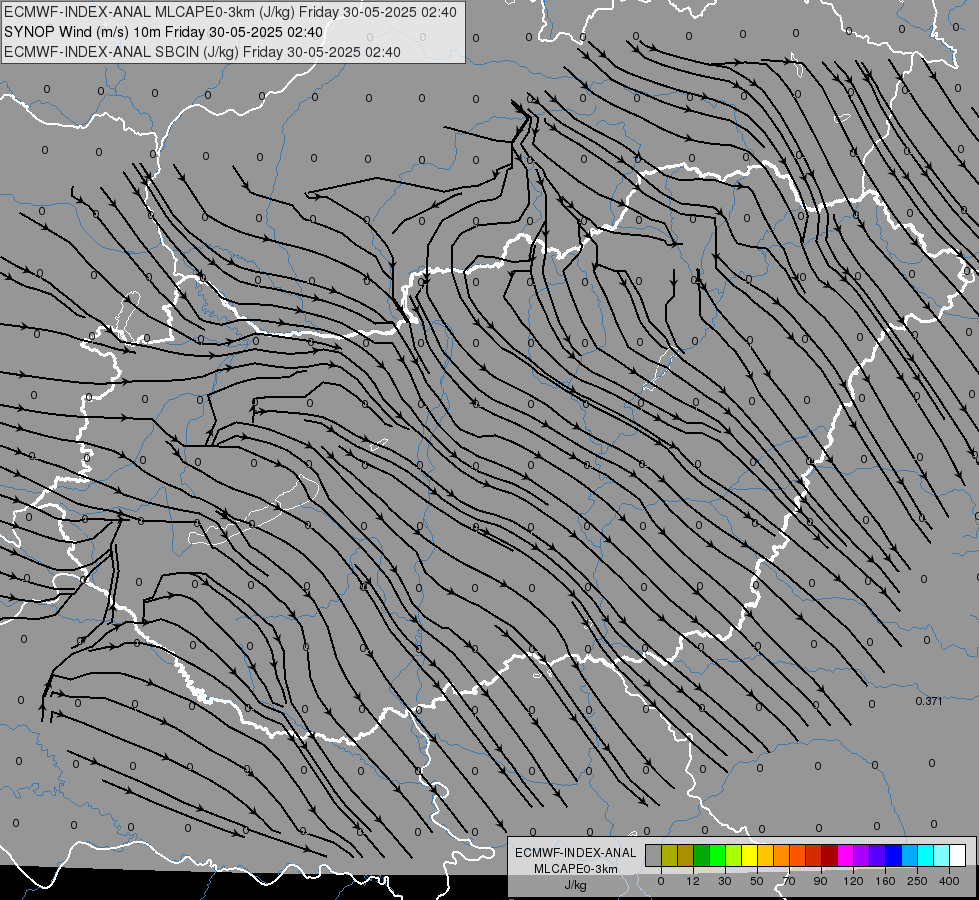Image resolution: width=979 pixels, height=900 pixels.
Task: Click the SYNOP Wind 10m title line
Action: click(164, 32)
